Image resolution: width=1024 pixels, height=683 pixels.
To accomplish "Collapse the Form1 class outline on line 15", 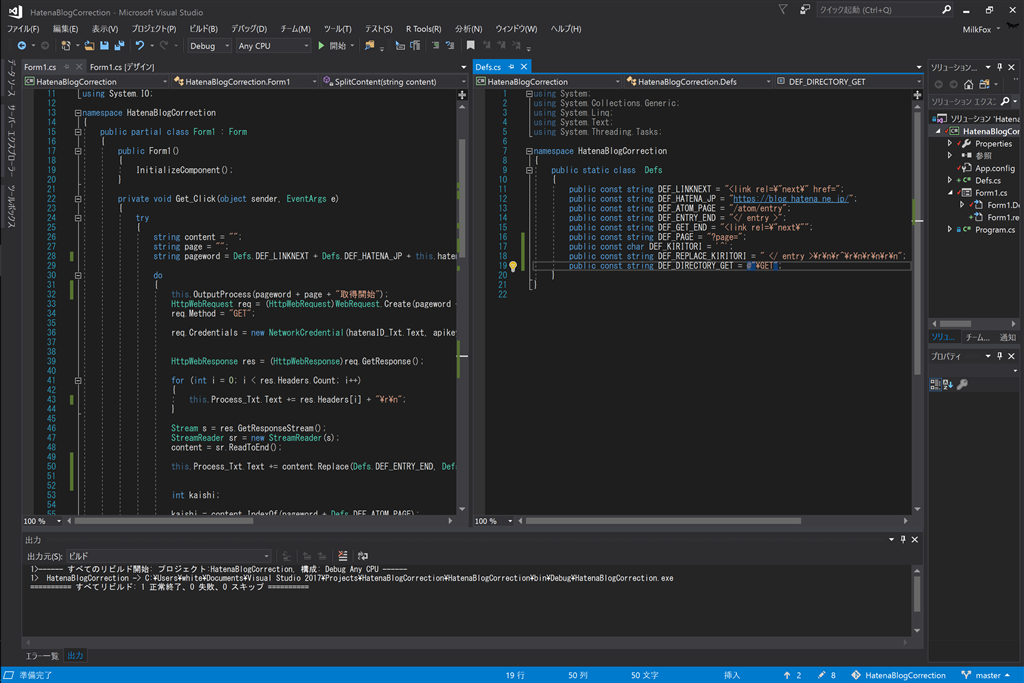I will (78, 132).
